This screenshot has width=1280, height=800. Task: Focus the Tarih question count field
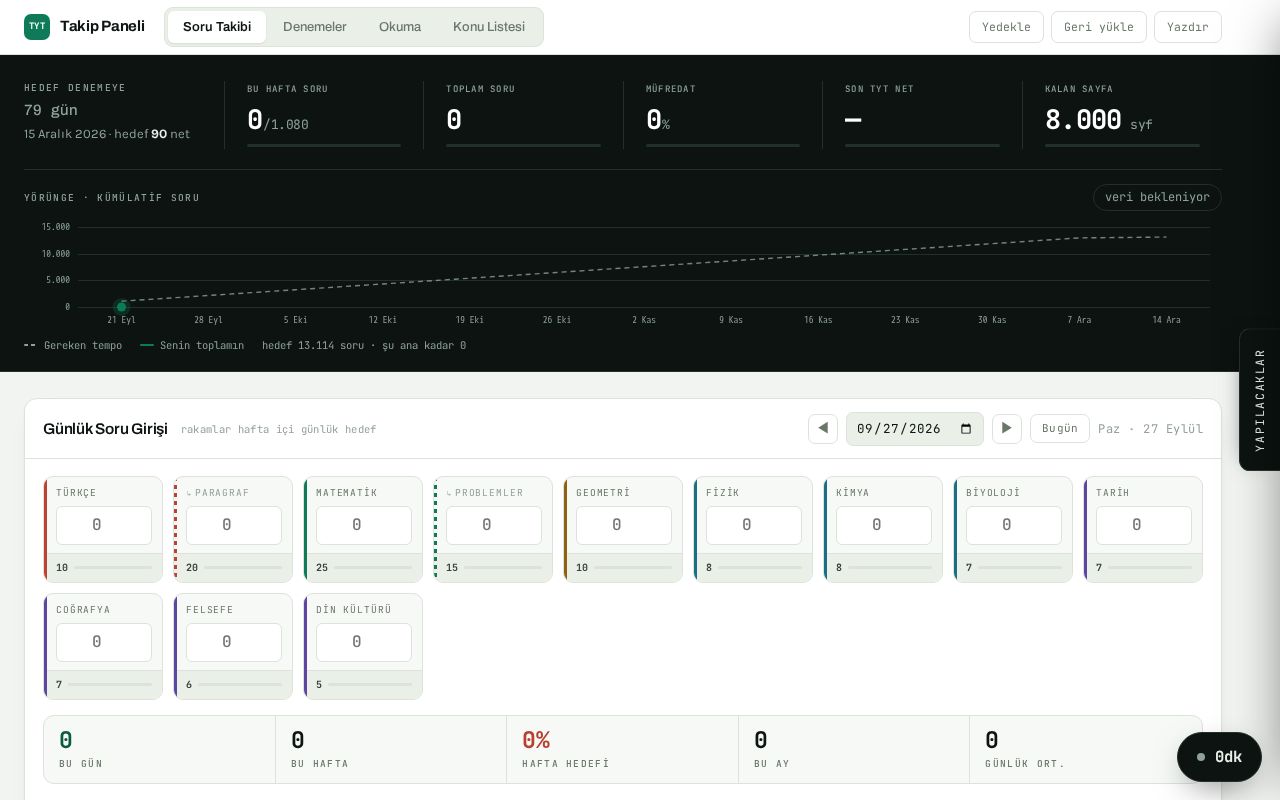(1144, 525)
